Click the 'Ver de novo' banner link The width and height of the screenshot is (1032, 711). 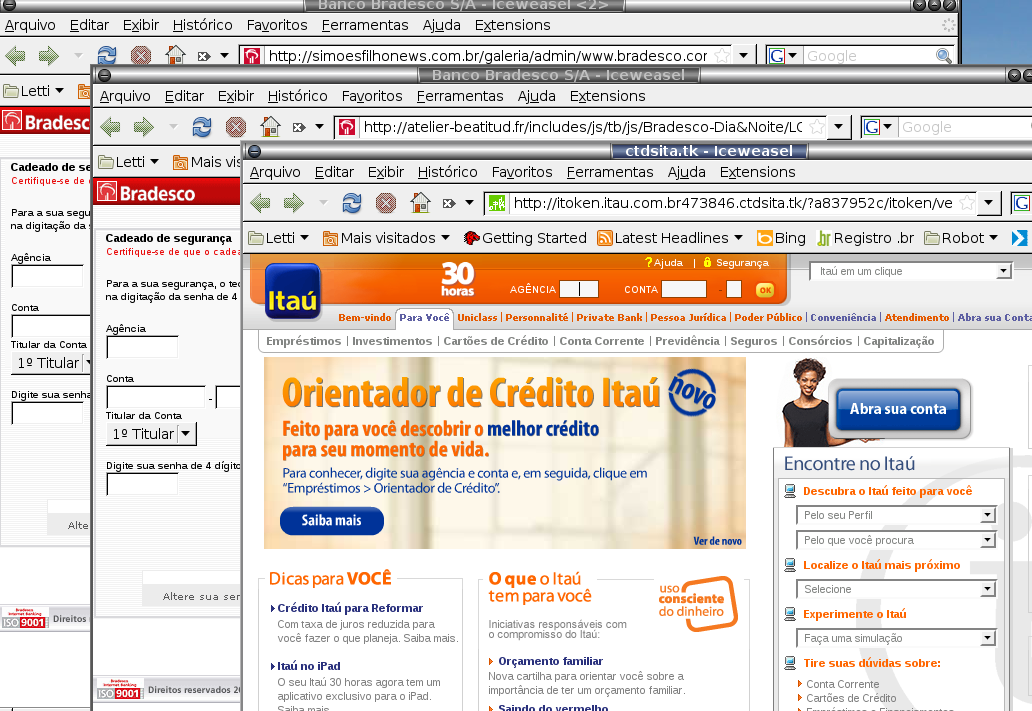pos(717,541)
